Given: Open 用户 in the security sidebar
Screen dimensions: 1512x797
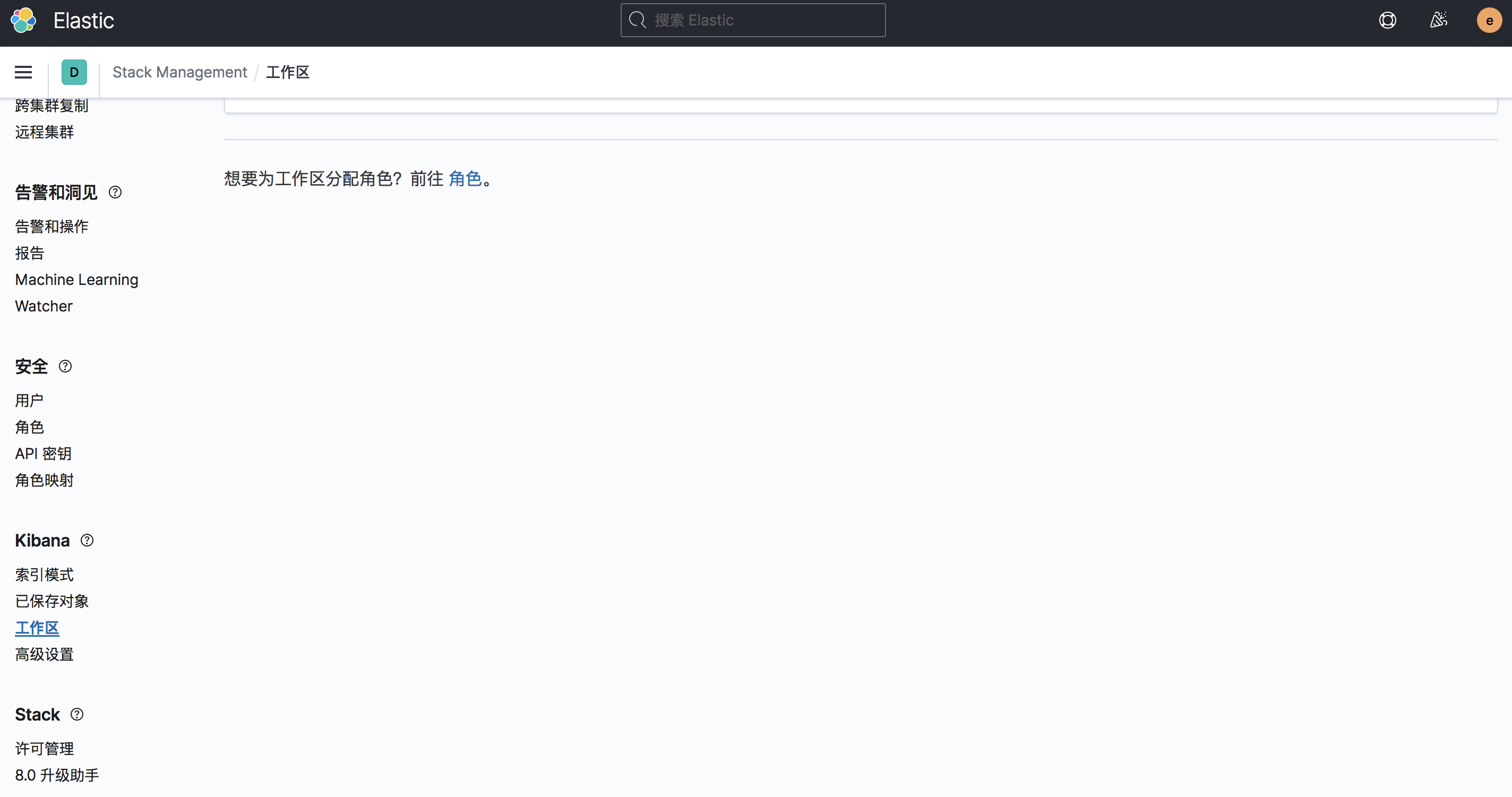Looking at the screenshot, I should (x=29, y=400).
